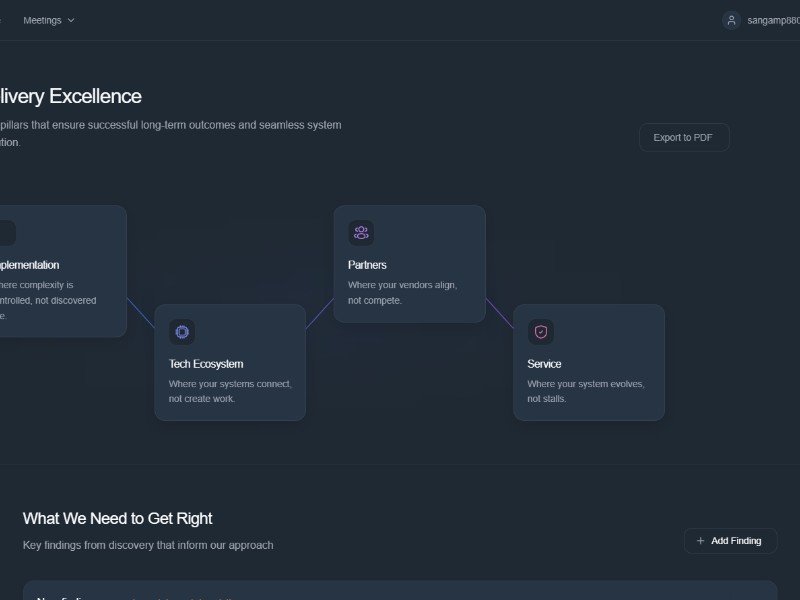This screenshot has width=800, height=600.
Task: Click the Tech Ecosystem chip icon
Action: click(x=181, y=332)
